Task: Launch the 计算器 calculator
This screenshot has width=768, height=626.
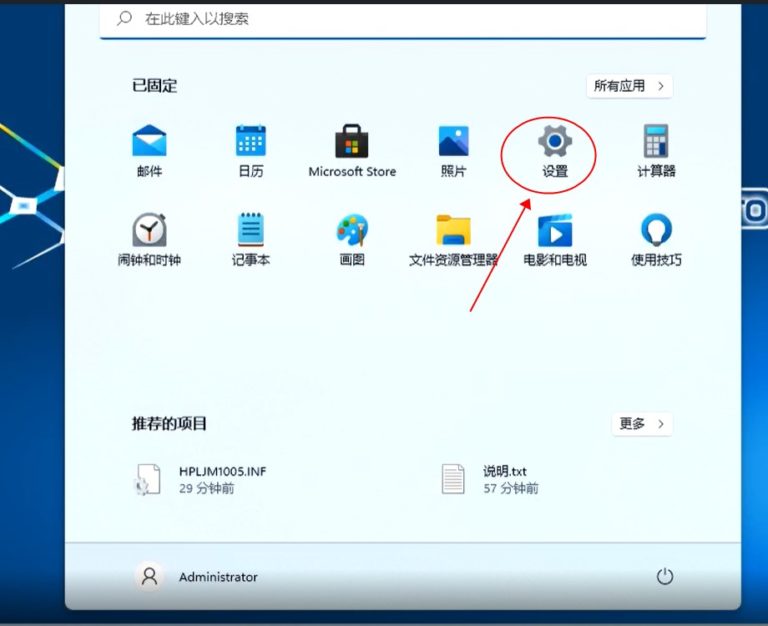Action: (x=656, y=151)
